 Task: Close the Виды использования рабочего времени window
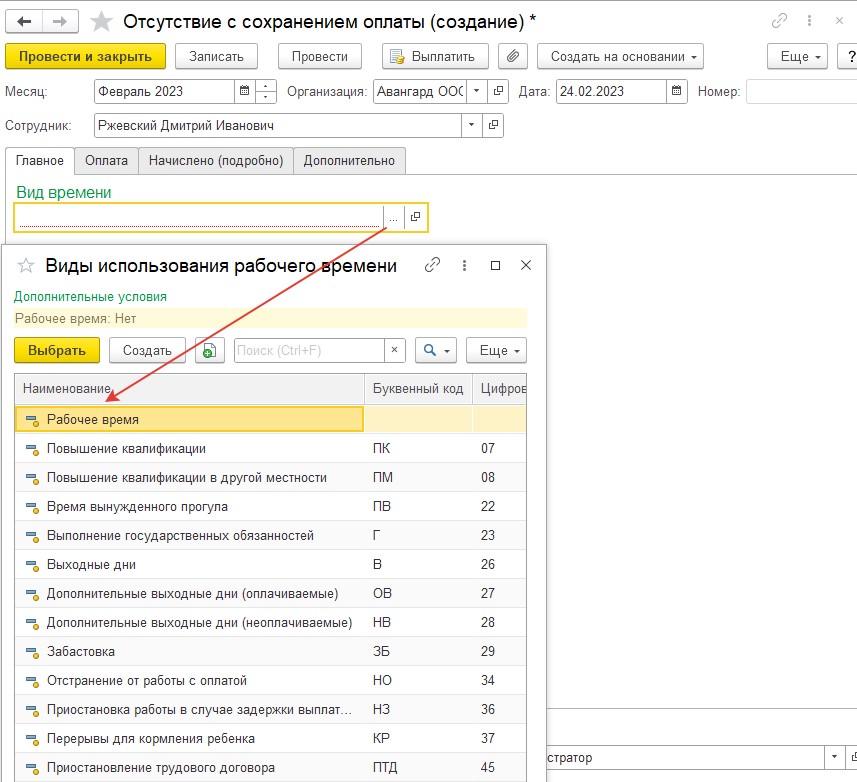(526, 265)
